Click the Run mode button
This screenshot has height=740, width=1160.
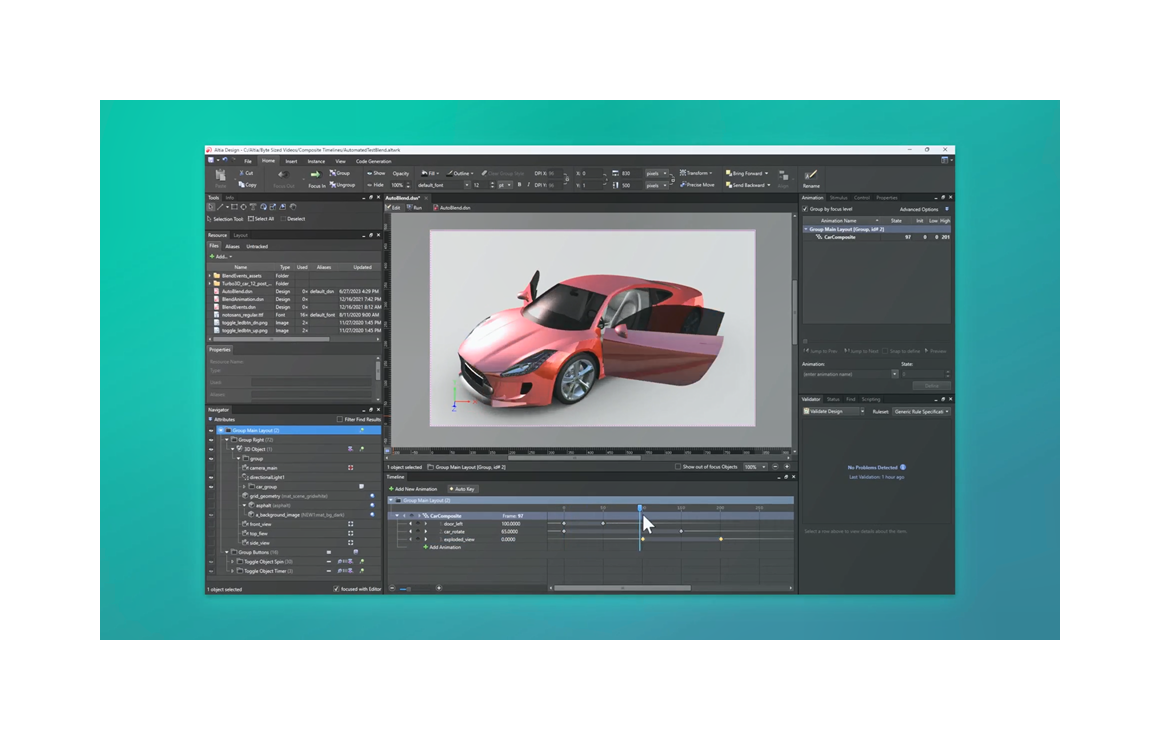[413, 207]
